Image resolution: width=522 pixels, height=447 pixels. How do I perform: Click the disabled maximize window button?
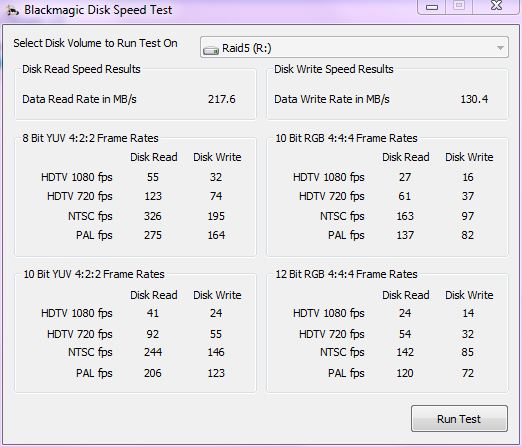[x=459, y=6]
